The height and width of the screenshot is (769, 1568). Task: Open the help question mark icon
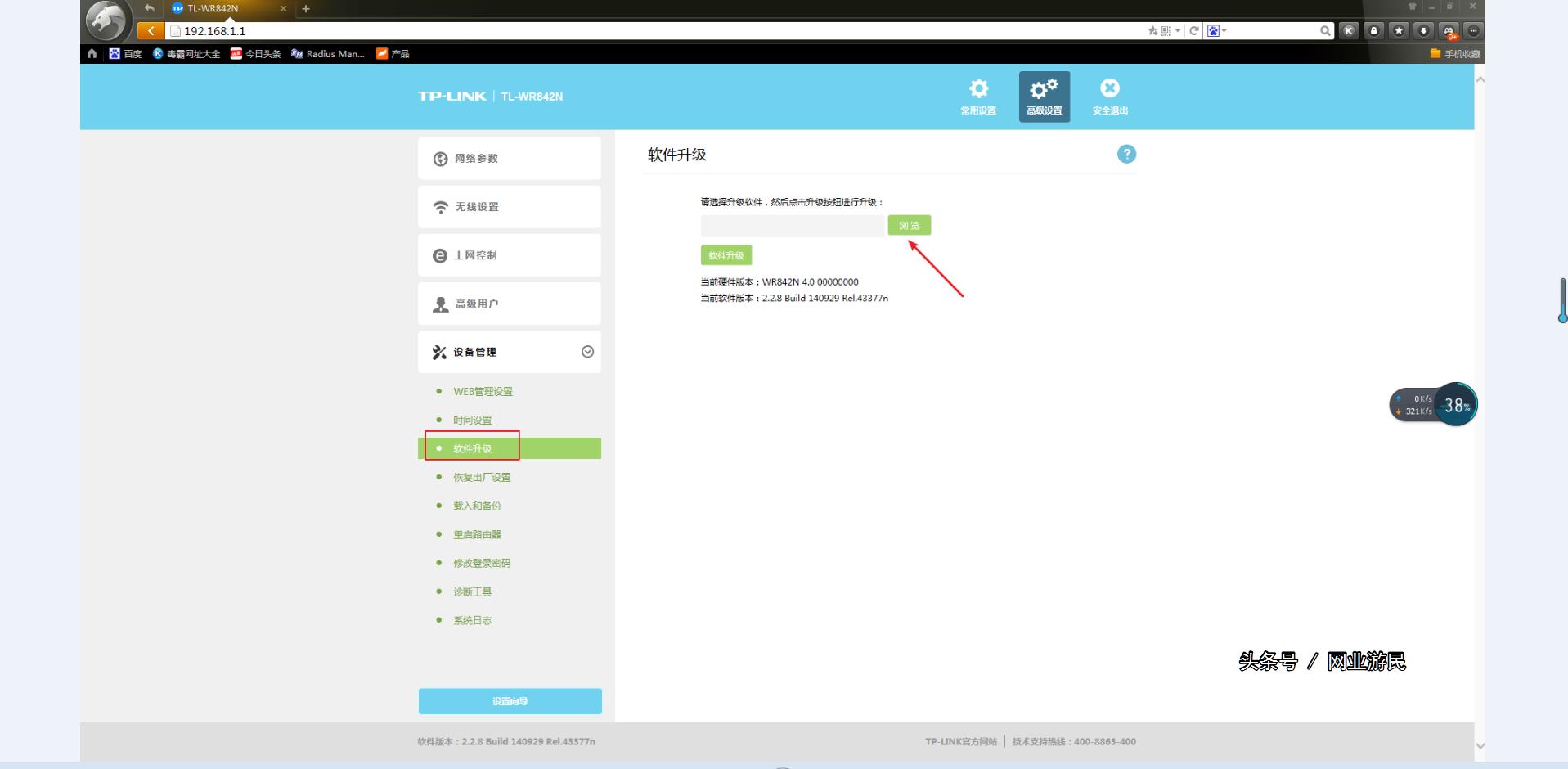coord(1126,154)
